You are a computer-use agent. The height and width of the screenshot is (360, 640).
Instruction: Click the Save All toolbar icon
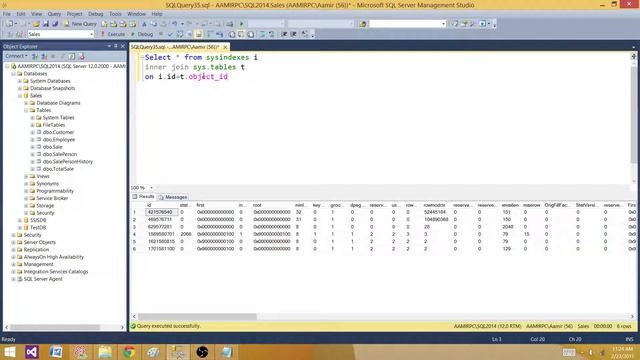[55, 24]
